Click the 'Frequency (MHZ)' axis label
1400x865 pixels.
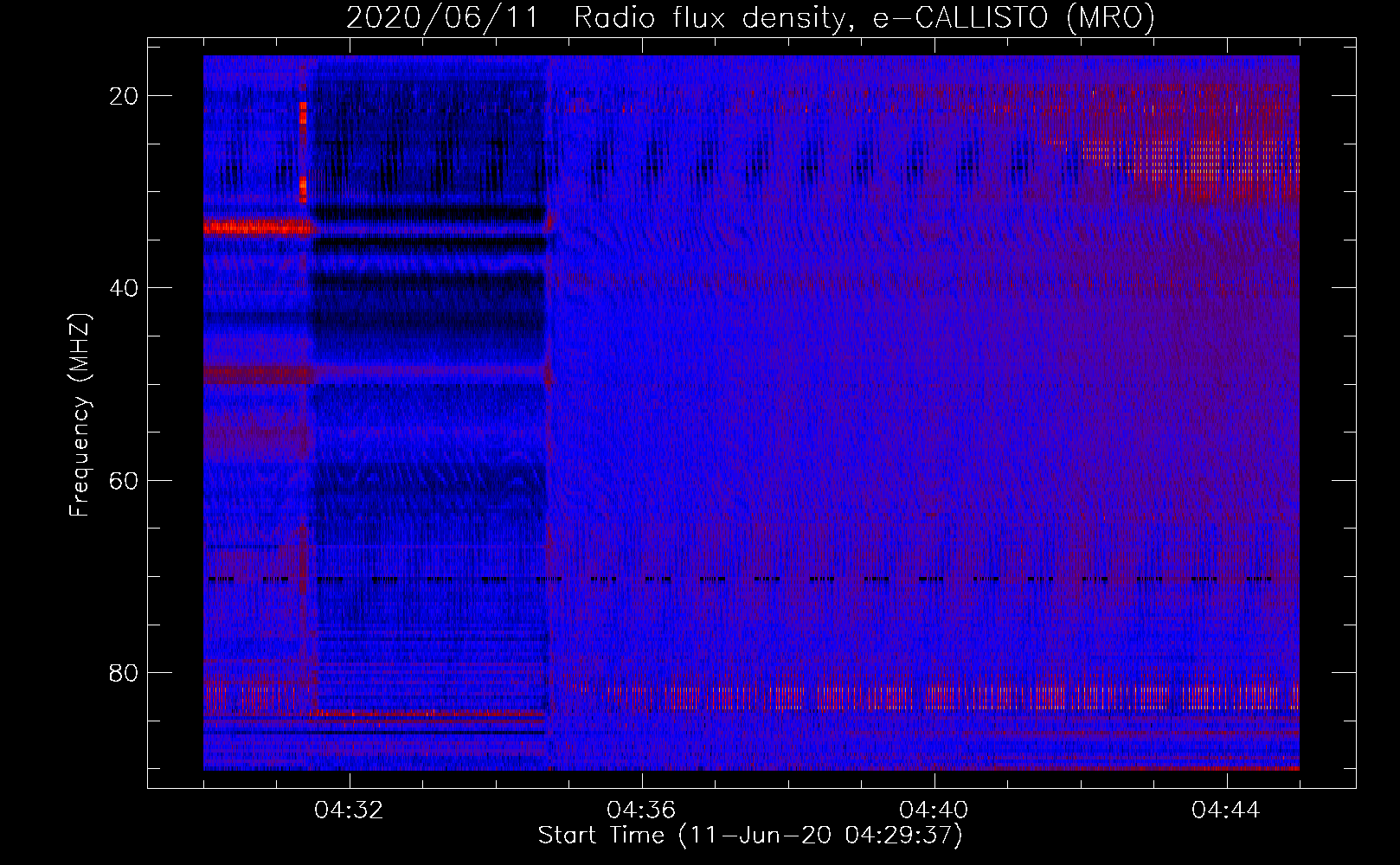(x=80, y=415)
